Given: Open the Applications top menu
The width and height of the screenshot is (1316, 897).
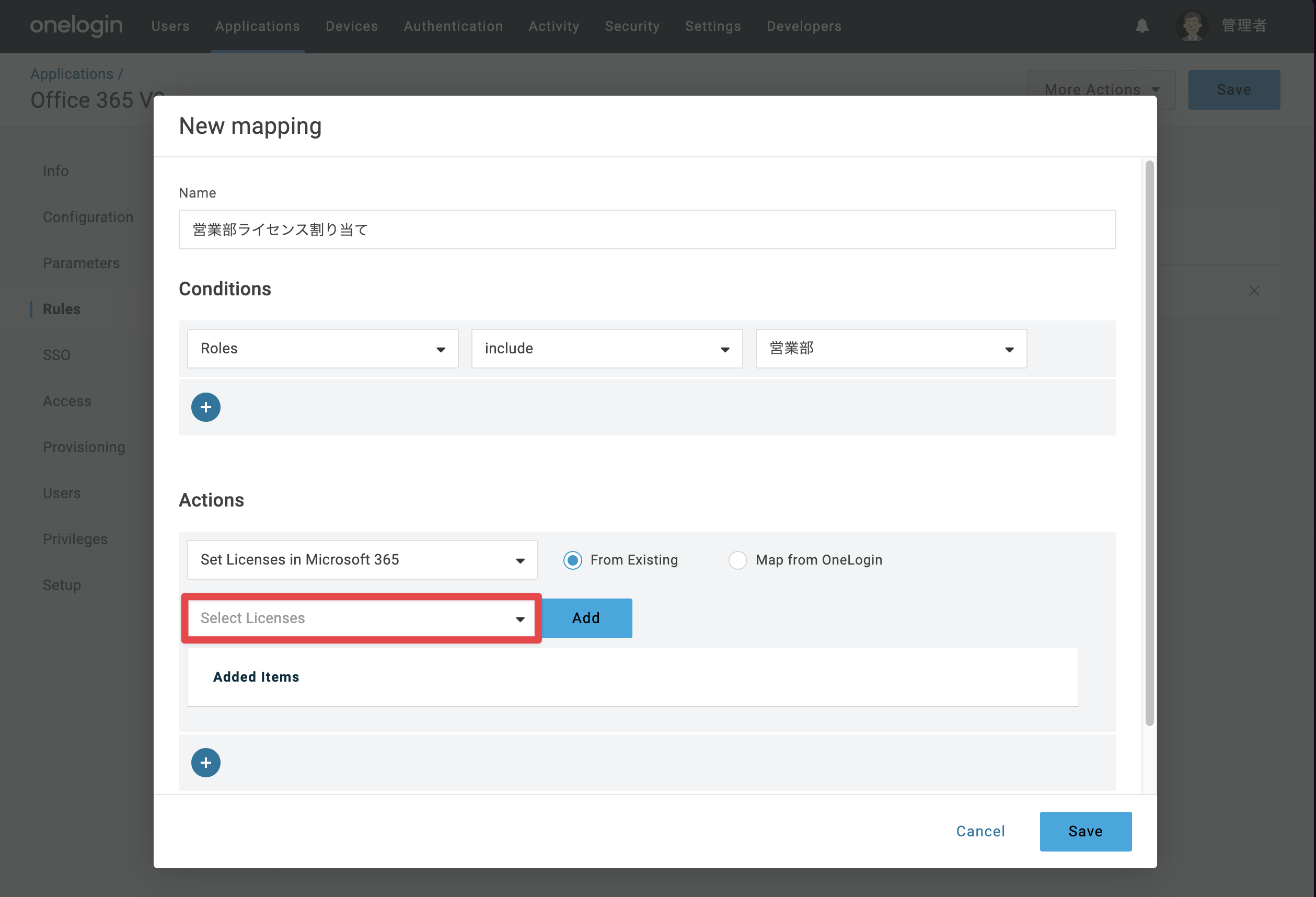Looking at the screenshot, I should pos(258,26).
